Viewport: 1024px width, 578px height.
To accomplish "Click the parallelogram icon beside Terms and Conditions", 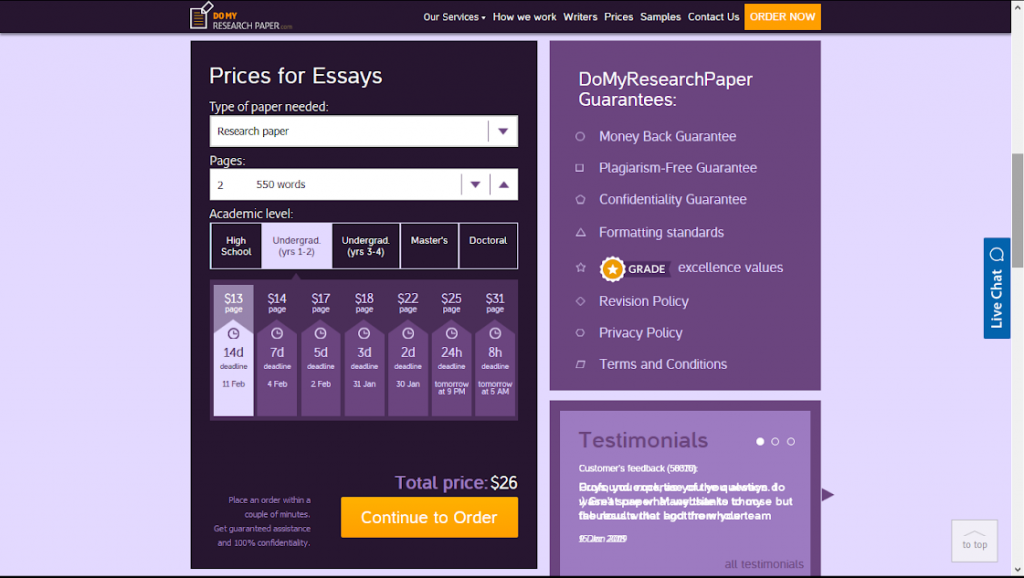I will coord(580,364).
